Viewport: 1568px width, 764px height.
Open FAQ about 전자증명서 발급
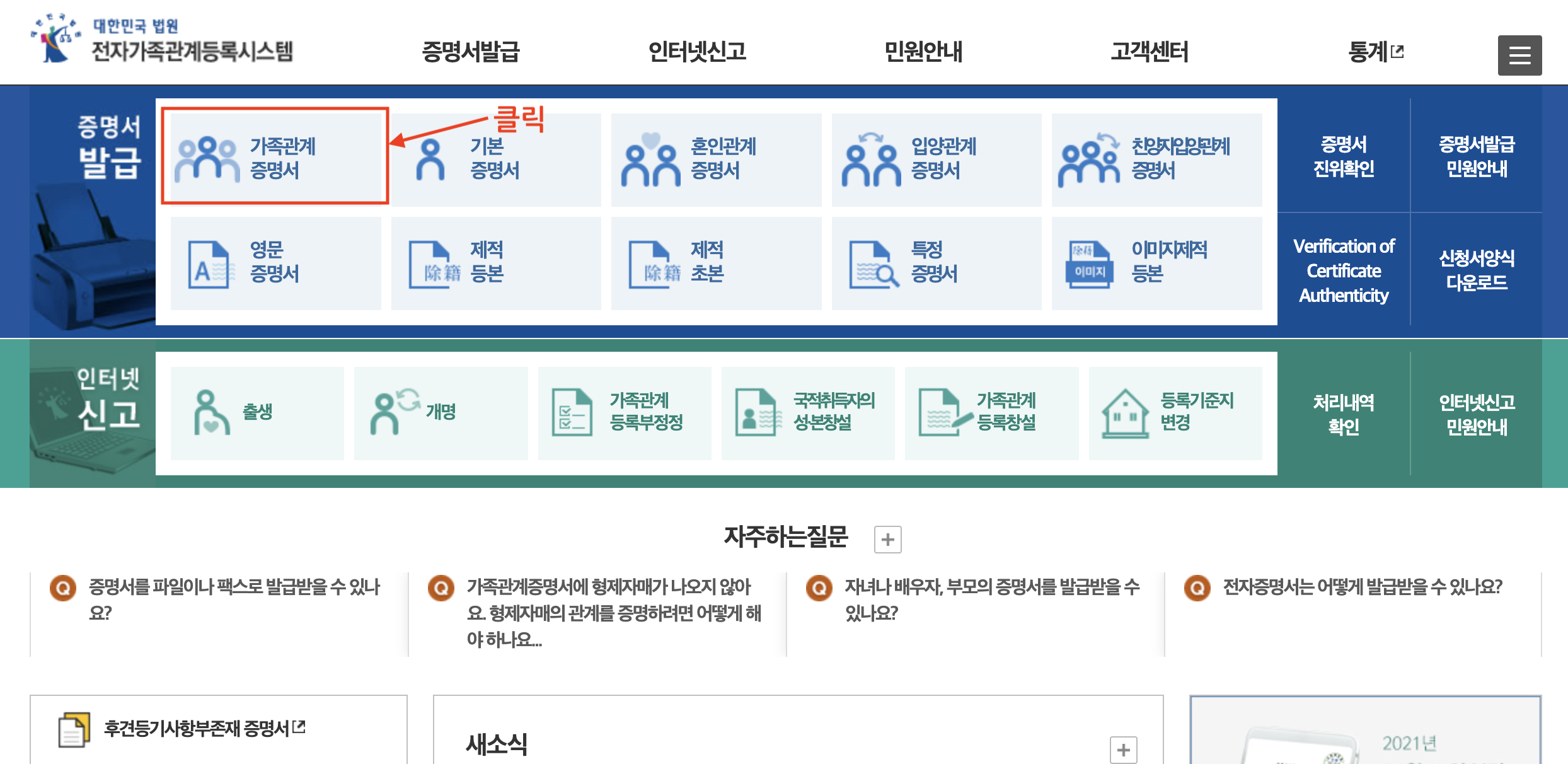pos(1363,587)
